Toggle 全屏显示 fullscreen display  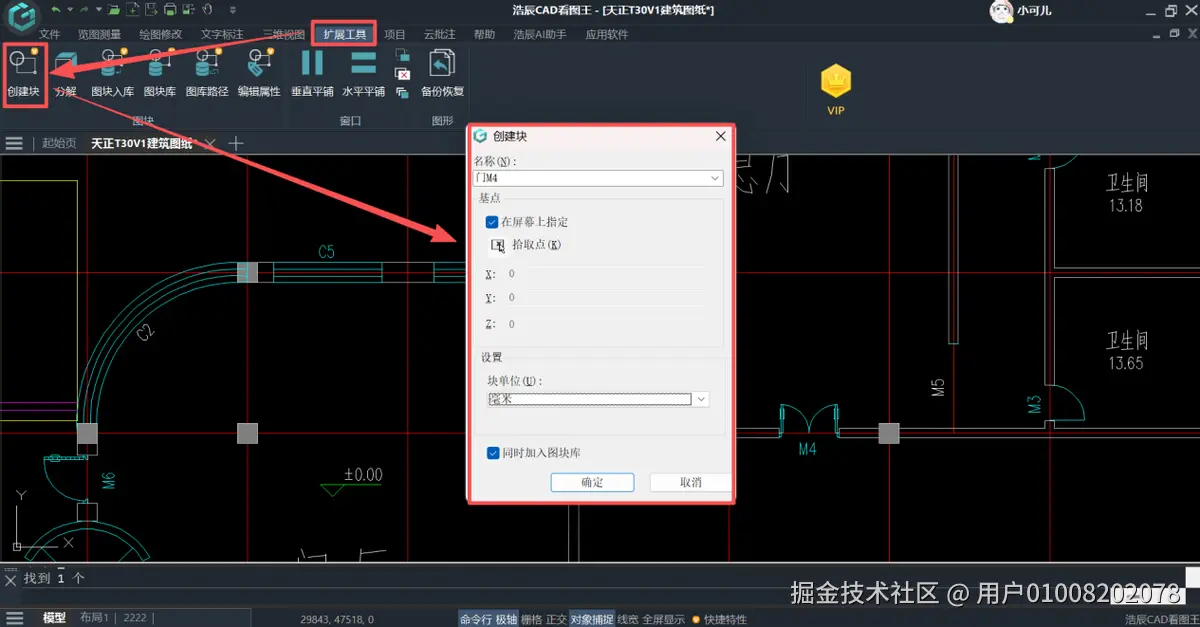(x=664, y=619)
